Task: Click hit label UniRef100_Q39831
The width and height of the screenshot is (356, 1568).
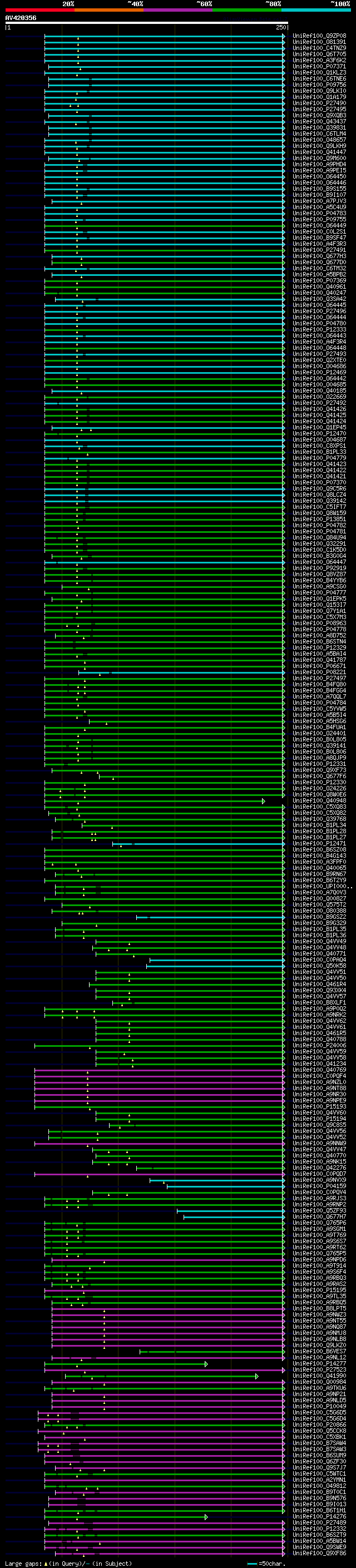Action: (x=319, y=128)
